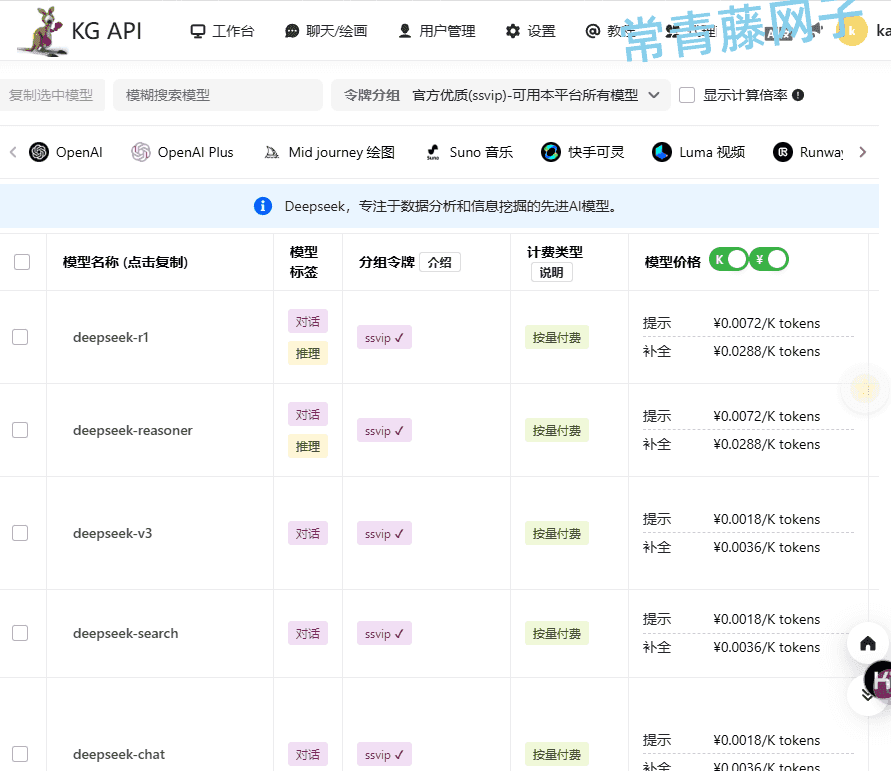The height and width of the screenshot is (771, 891).
Task: Open the 设置 settings menu
Action: tap(531, 31)
